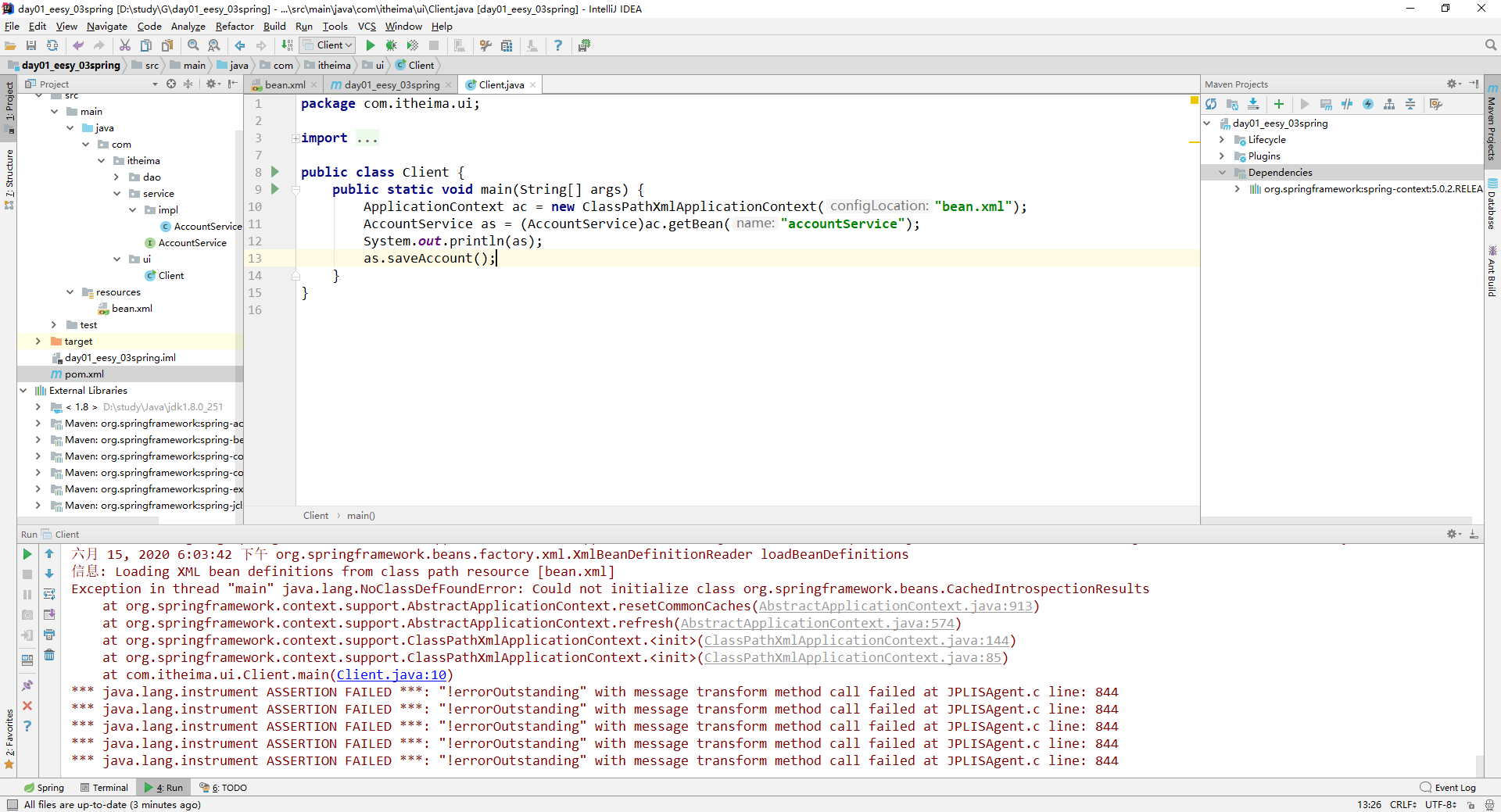Image resolution: width=1501 pixels, height=812 pixels.
Task: Click the CRLF line separator in status bar
Action: (x=1403, y=804)
